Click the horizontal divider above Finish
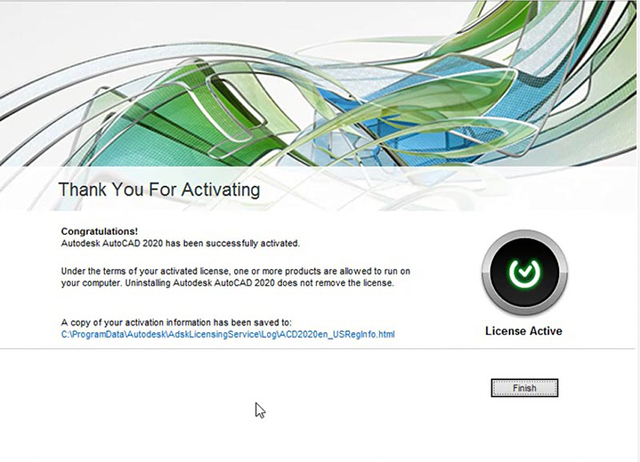 tap(320, 350)
